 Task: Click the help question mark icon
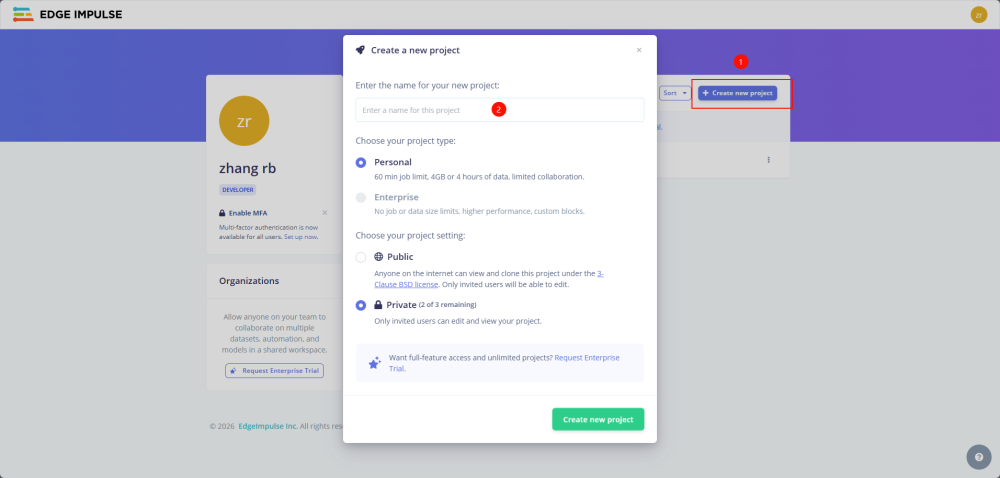979,457
